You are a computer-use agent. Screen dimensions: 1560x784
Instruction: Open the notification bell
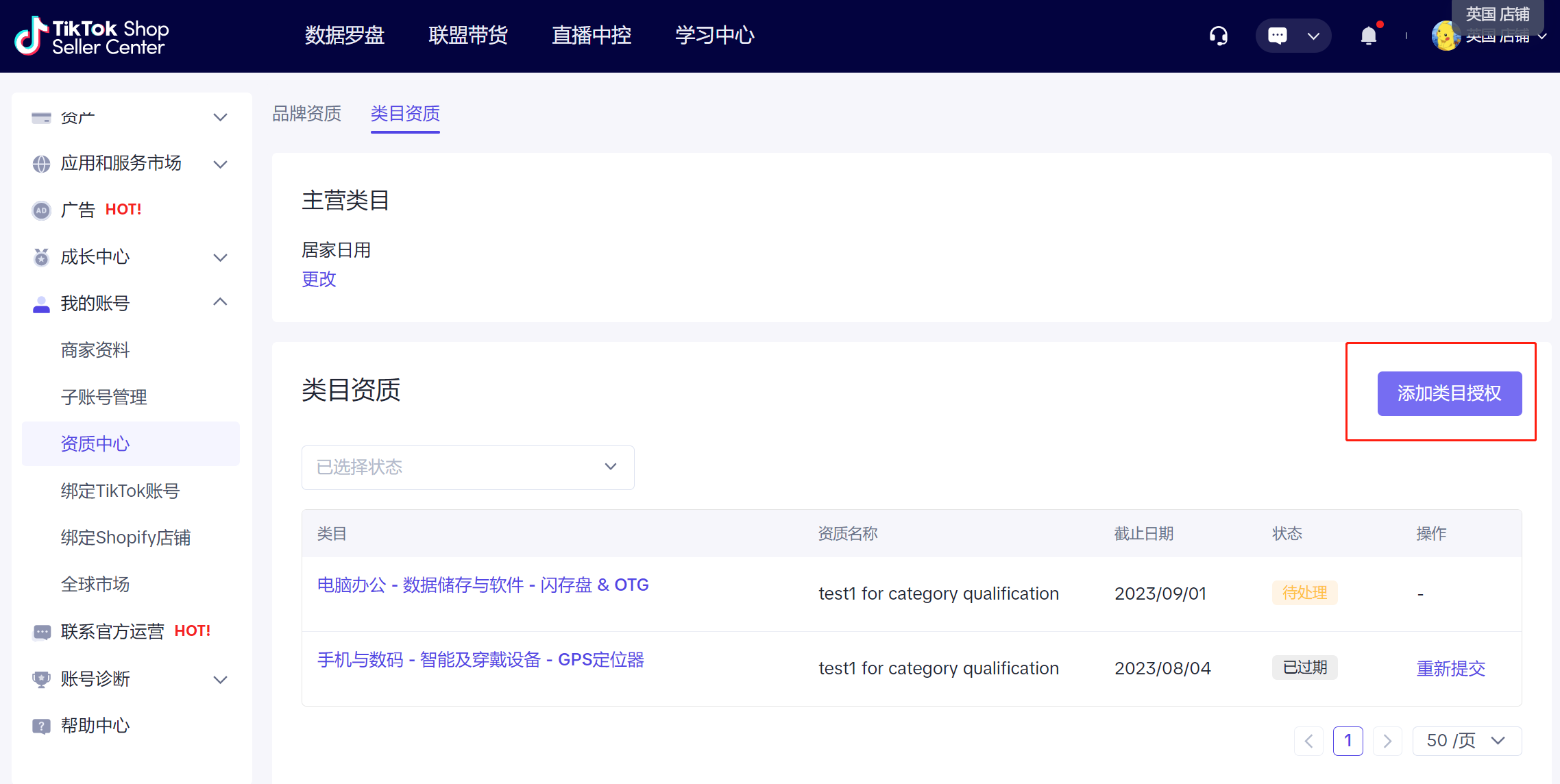coord(1368,36)
